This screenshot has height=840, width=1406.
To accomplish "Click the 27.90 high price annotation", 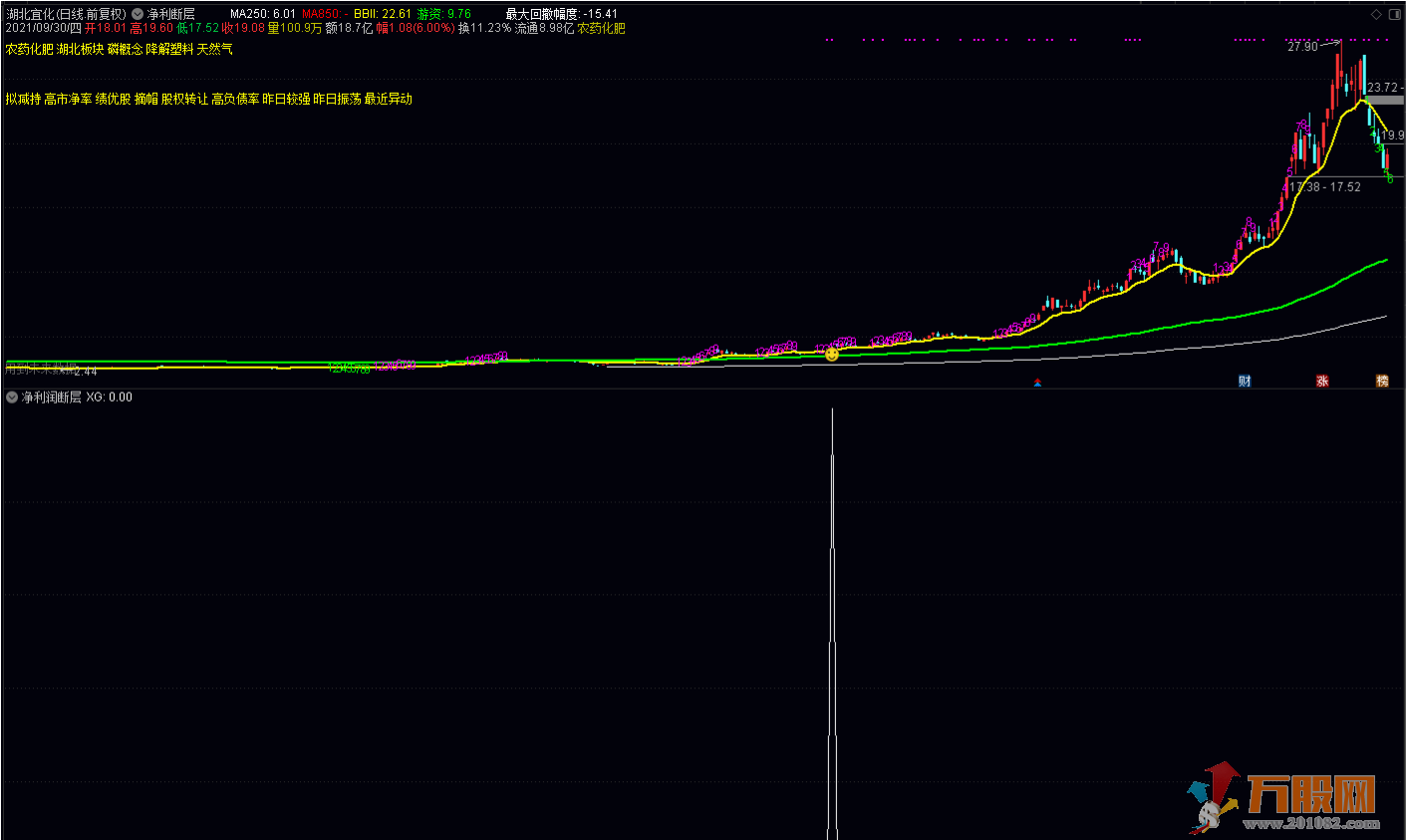I will pyautogui.click(x=1301, y=47).
